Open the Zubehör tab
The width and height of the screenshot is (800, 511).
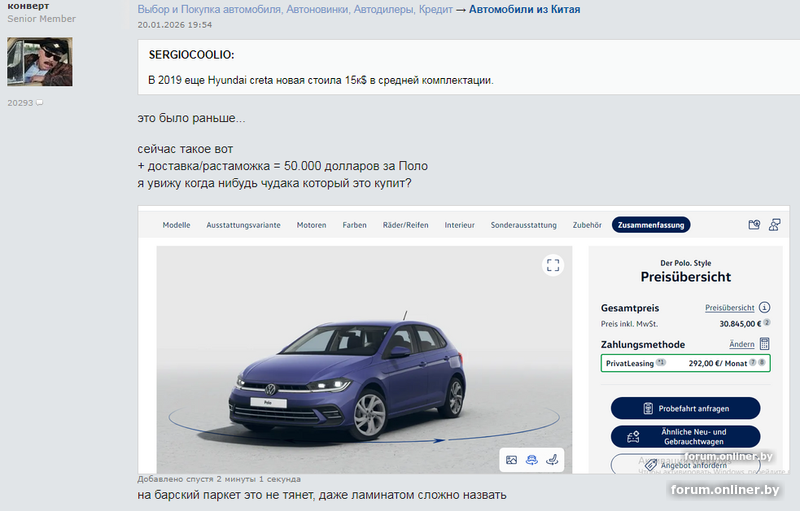[587, 225]
